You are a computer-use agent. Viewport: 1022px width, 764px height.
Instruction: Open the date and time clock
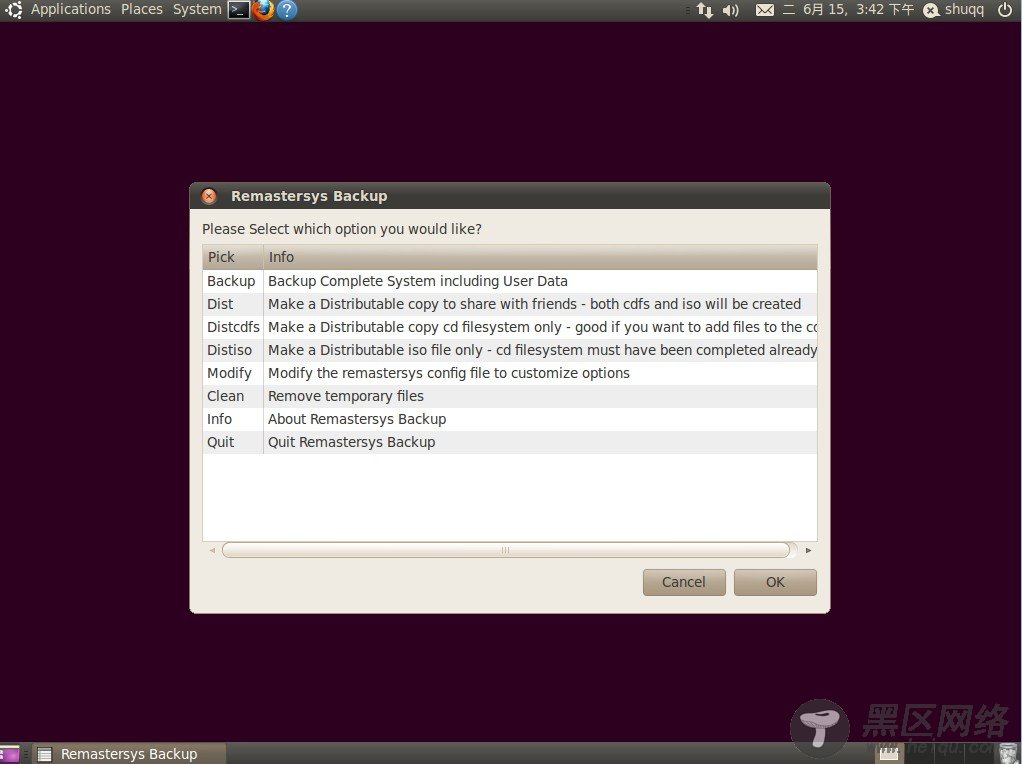pyautogui.click(x=848, y=10)
